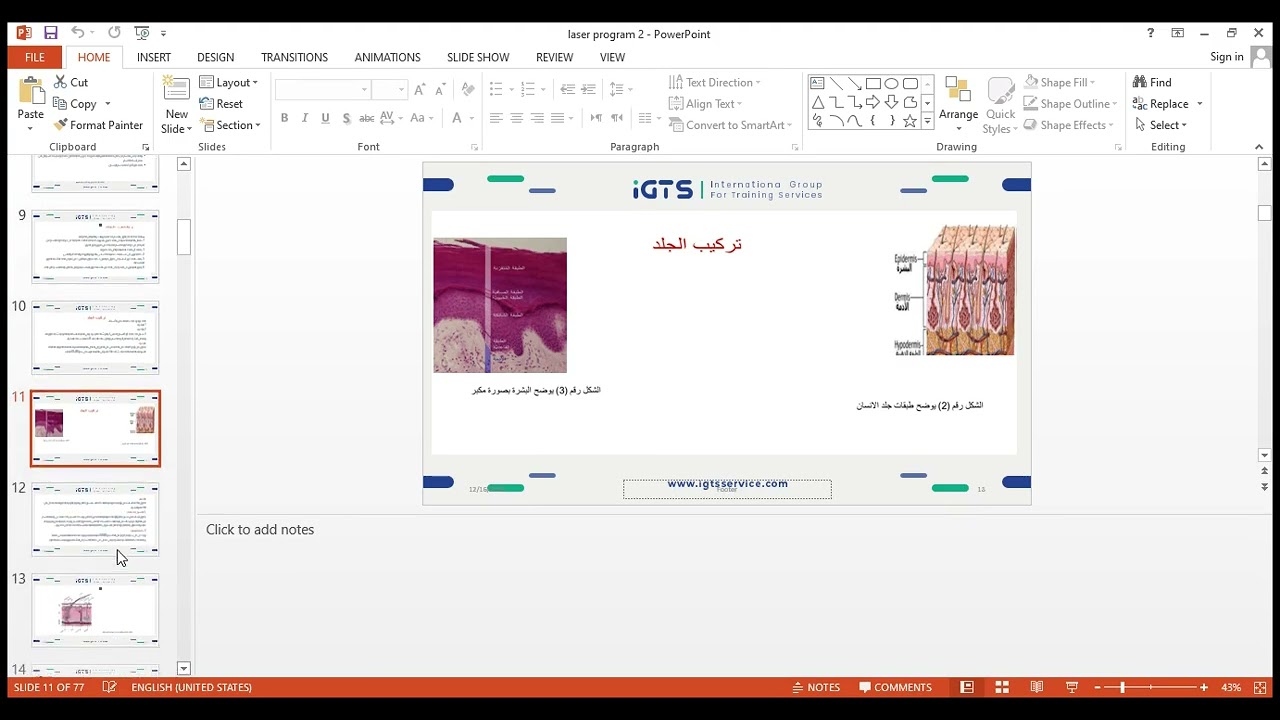Insert a star shape from gallery
The width and height of the screenshot is (1280, 720).
(909, 120)
